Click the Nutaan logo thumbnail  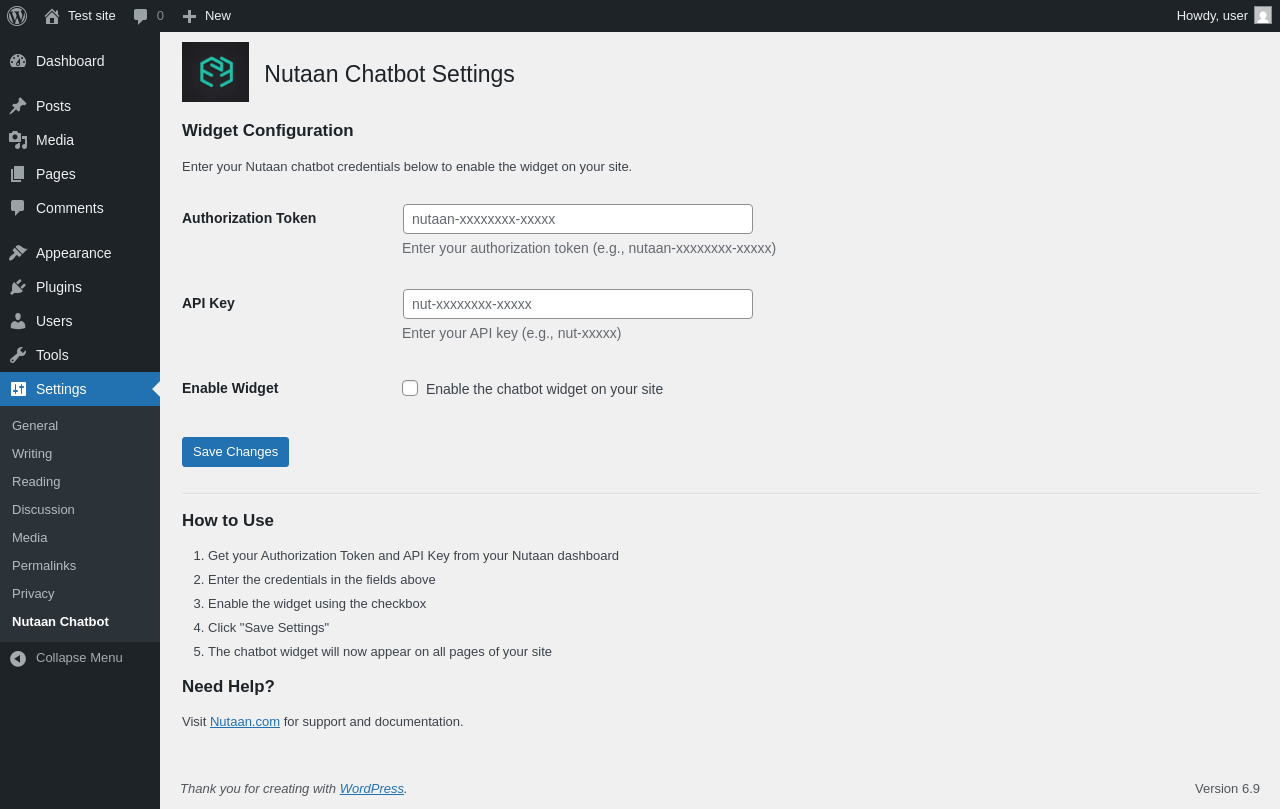pos(215,72)
